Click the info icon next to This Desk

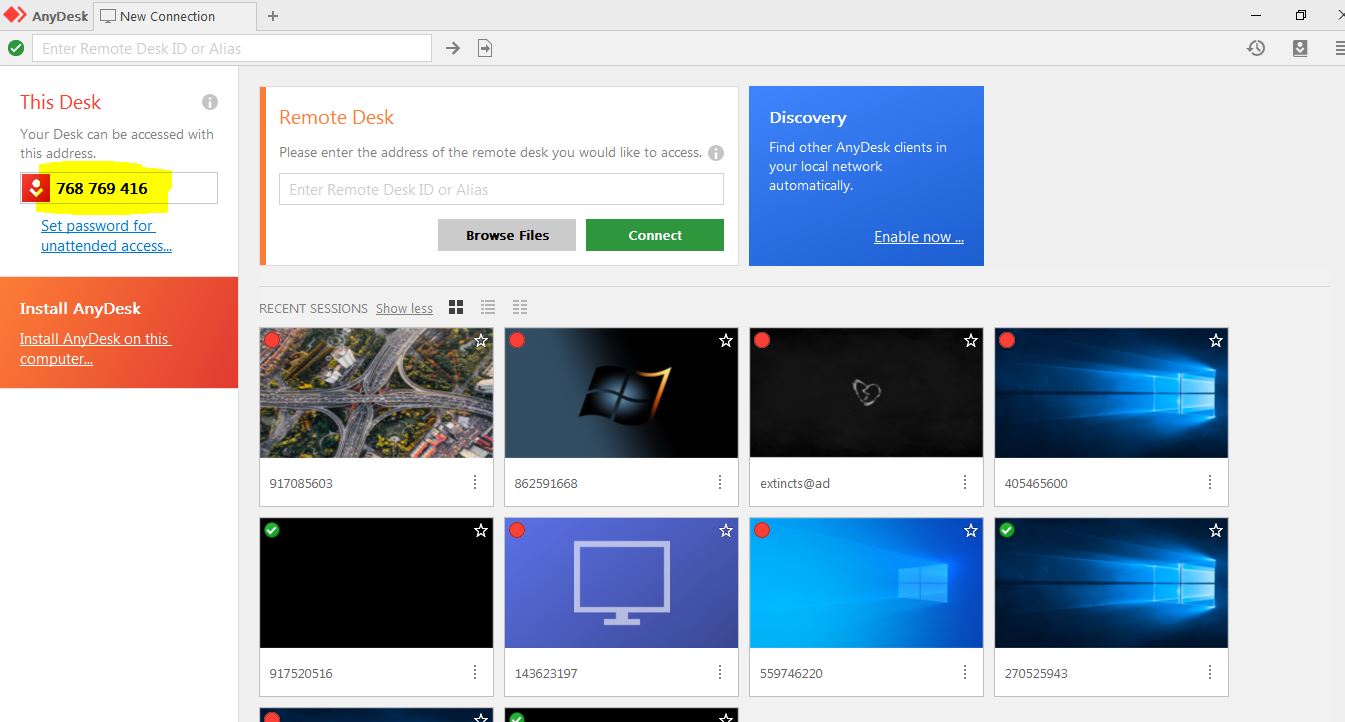tap(210, 102)
